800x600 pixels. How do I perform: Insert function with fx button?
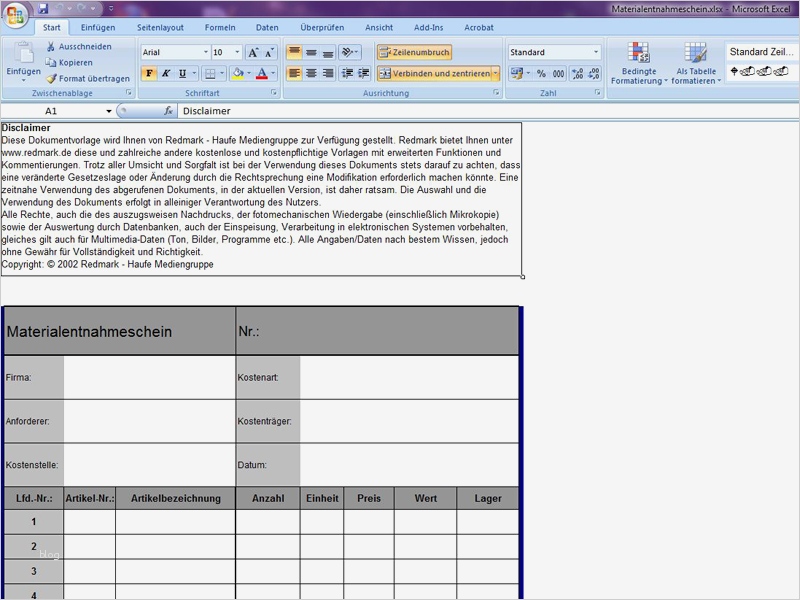(x=168, y=111)
